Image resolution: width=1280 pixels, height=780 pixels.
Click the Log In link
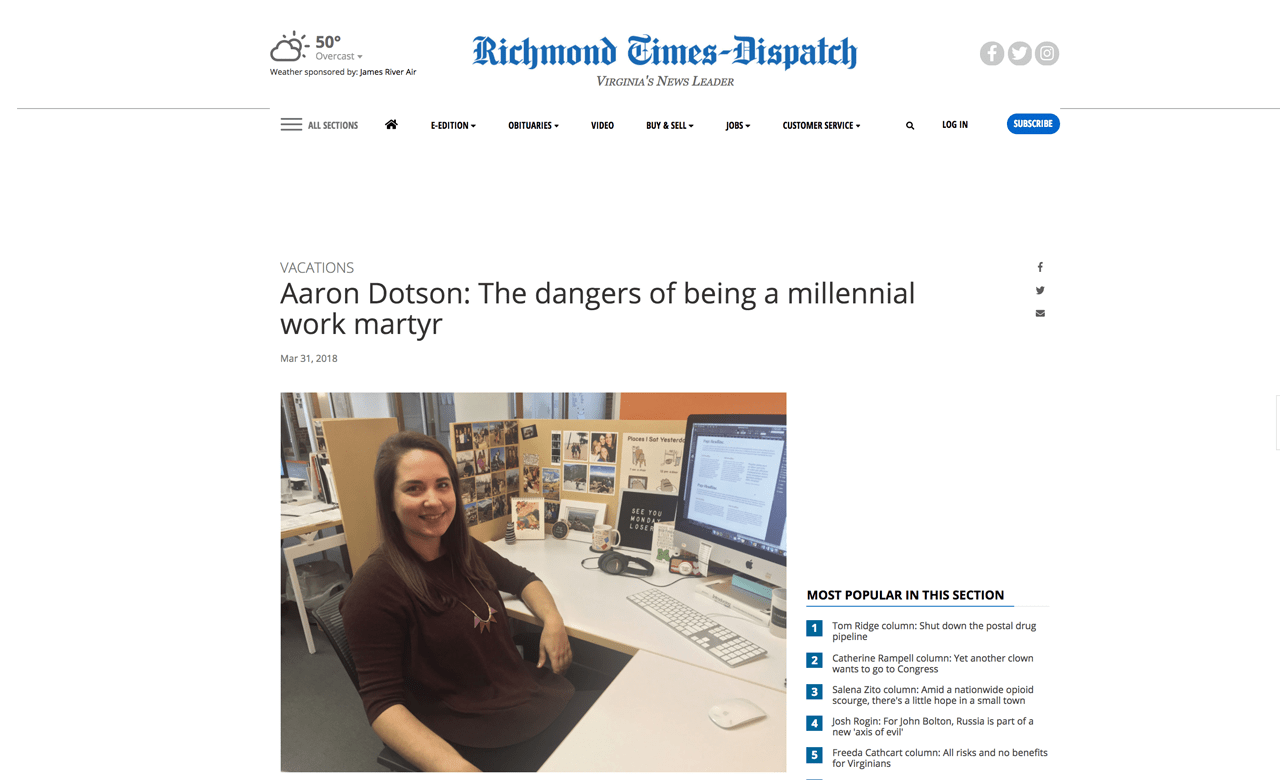click(955, 125)
